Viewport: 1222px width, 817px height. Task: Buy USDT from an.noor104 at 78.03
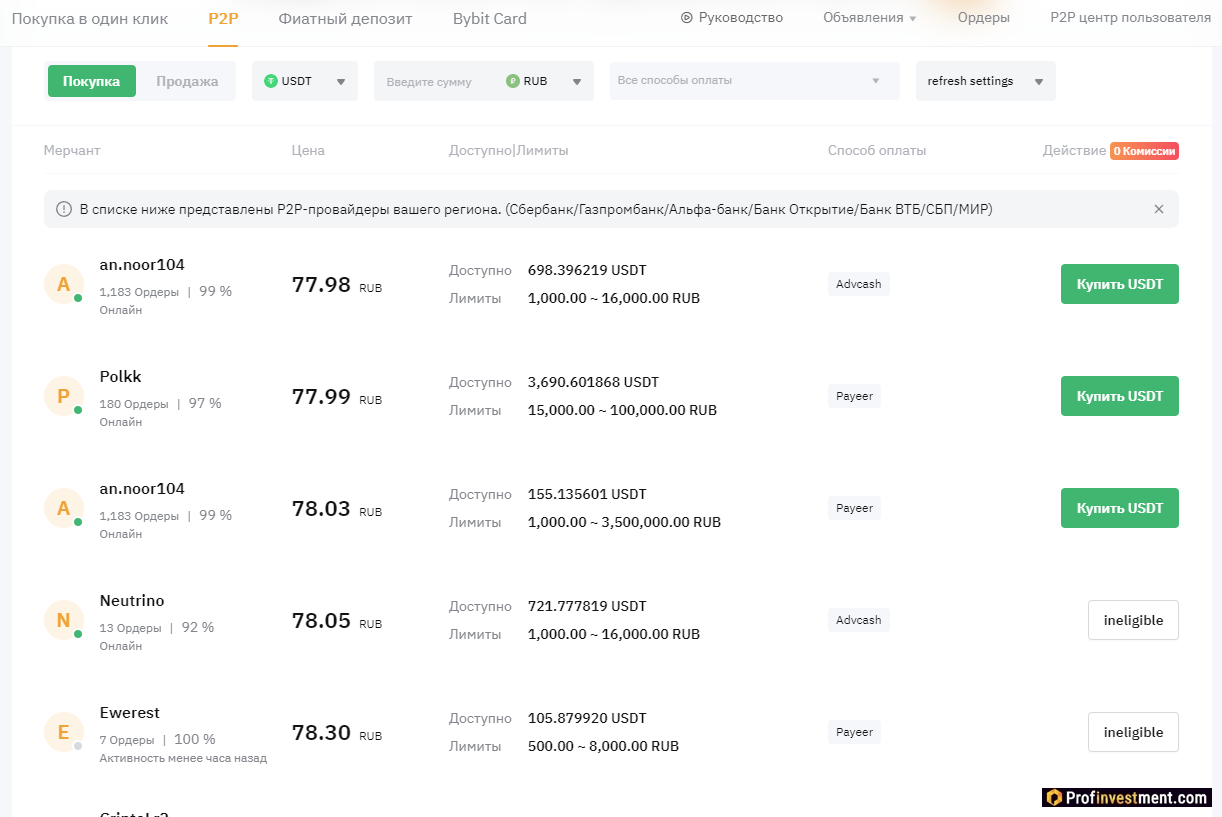pyautogui.click(x=1120, y=508)
